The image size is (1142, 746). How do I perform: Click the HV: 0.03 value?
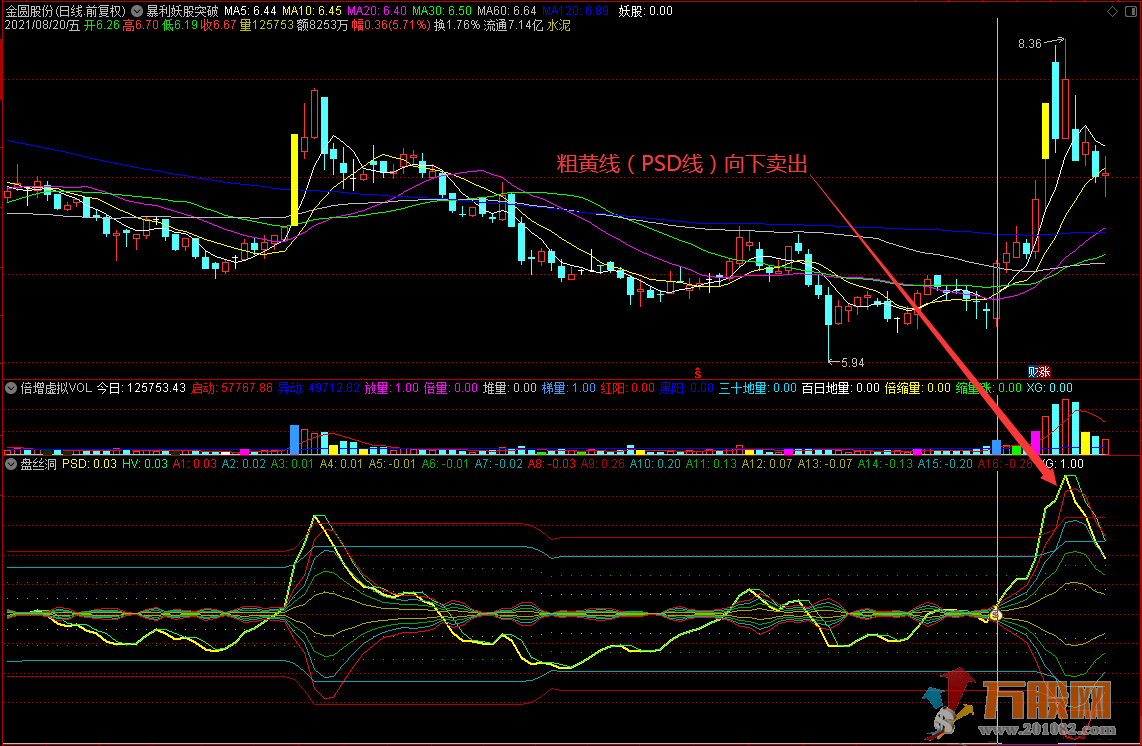tap(145, 464)
